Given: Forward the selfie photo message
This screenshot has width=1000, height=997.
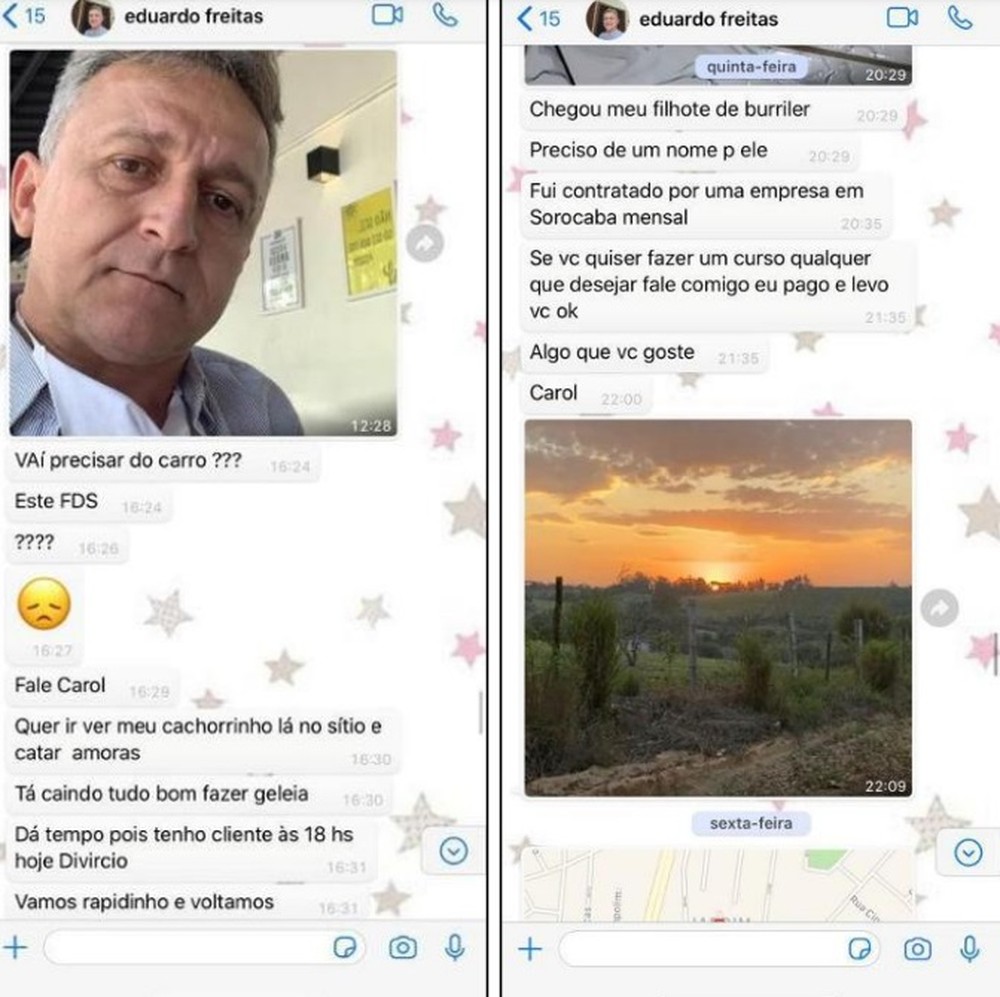Looking at the screenshot, I should tap(425, 243).
